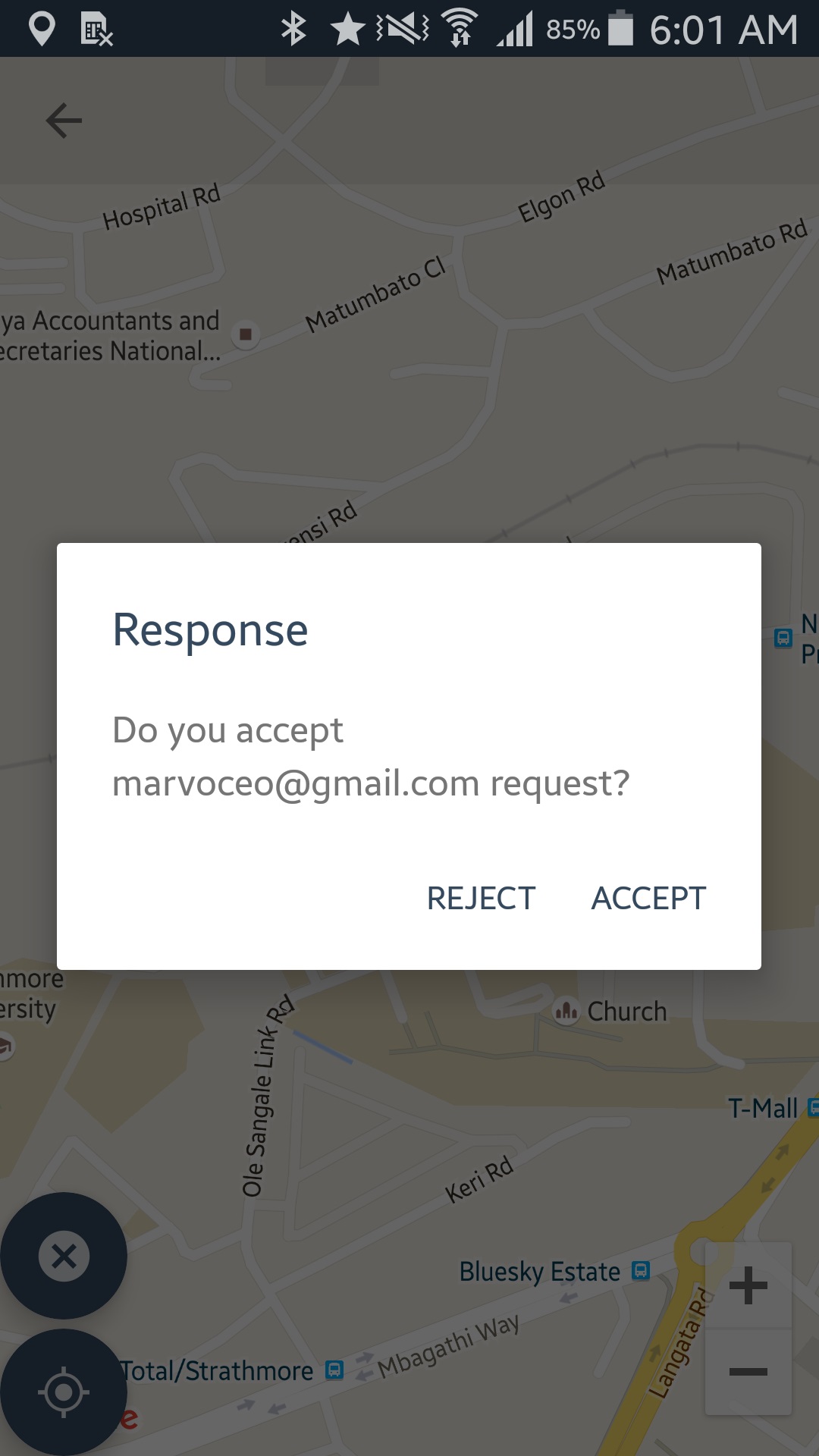Zoom in with the plus button
This screenshot has height=1456, width=819.
coord(748,1285)
